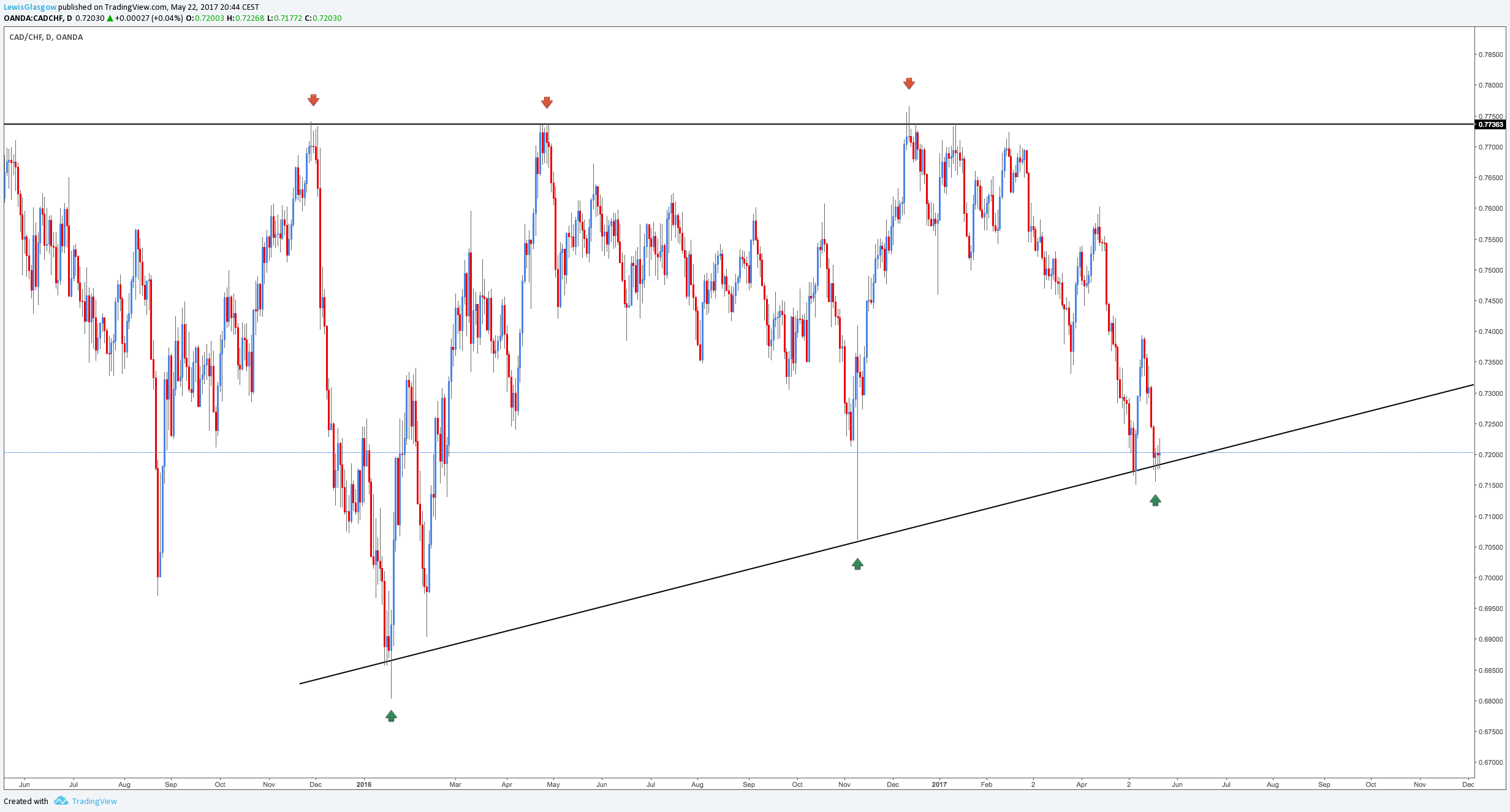Click the 0.70000 price axis label
1510x812 pixels.
[1490, 578]
